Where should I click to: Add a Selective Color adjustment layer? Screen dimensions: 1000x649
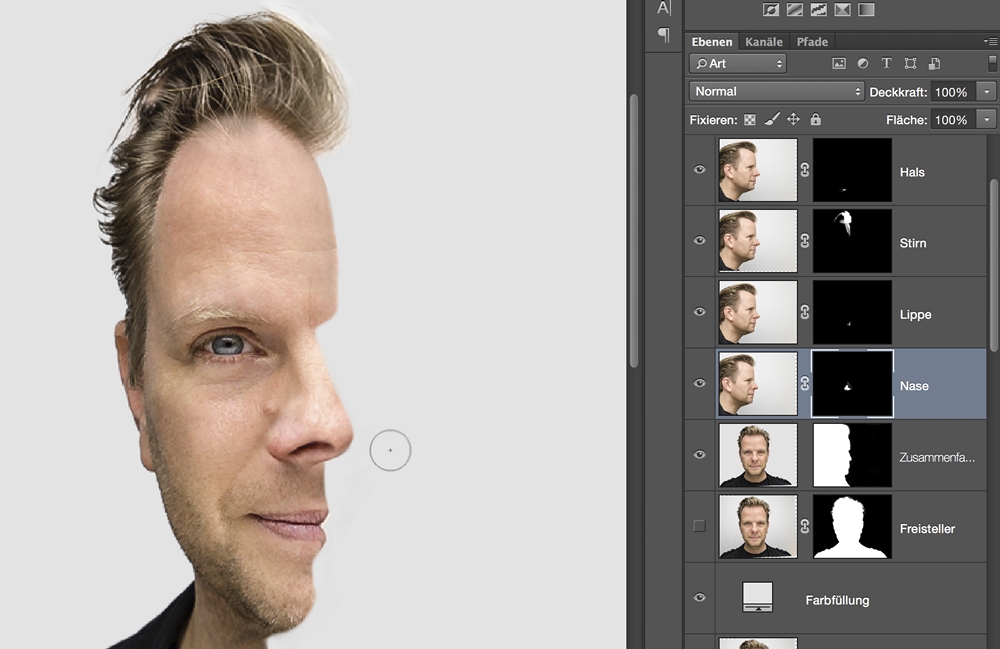coord(842,10)
